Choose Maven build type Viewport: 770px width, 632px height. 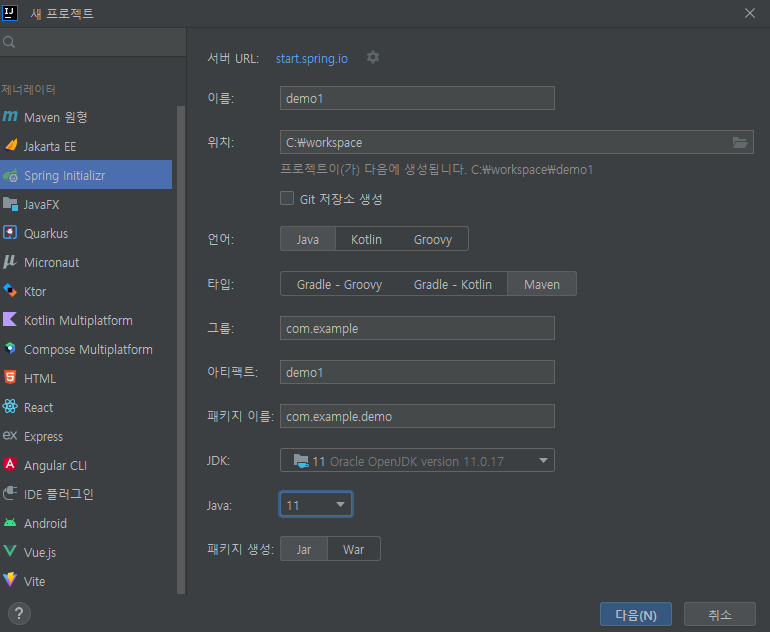coord(542,284)
